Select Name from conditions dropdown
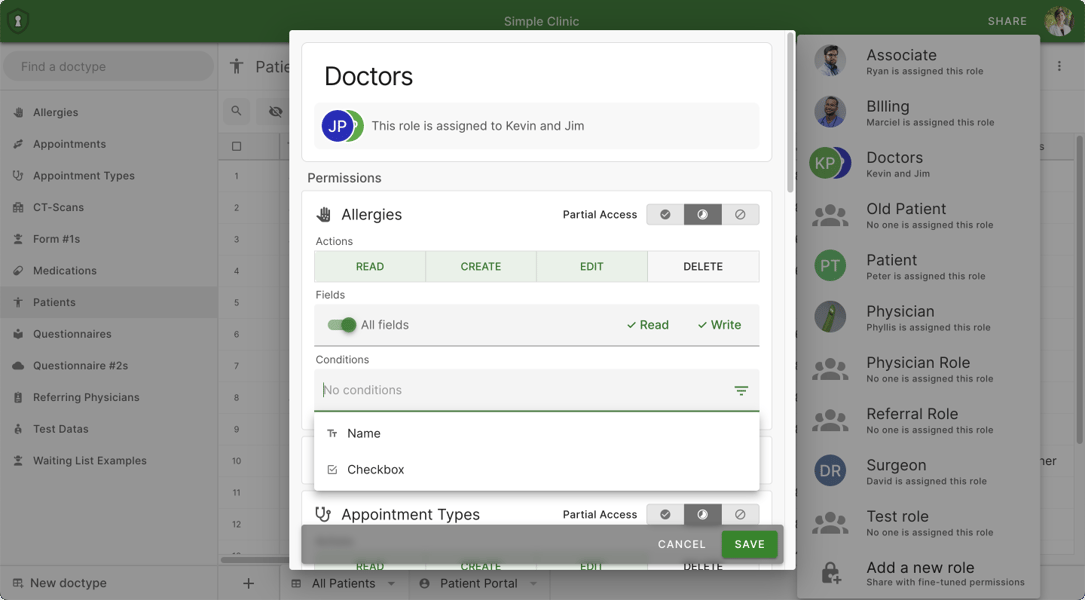The image size is (1085, 600). tap(536, 433)
